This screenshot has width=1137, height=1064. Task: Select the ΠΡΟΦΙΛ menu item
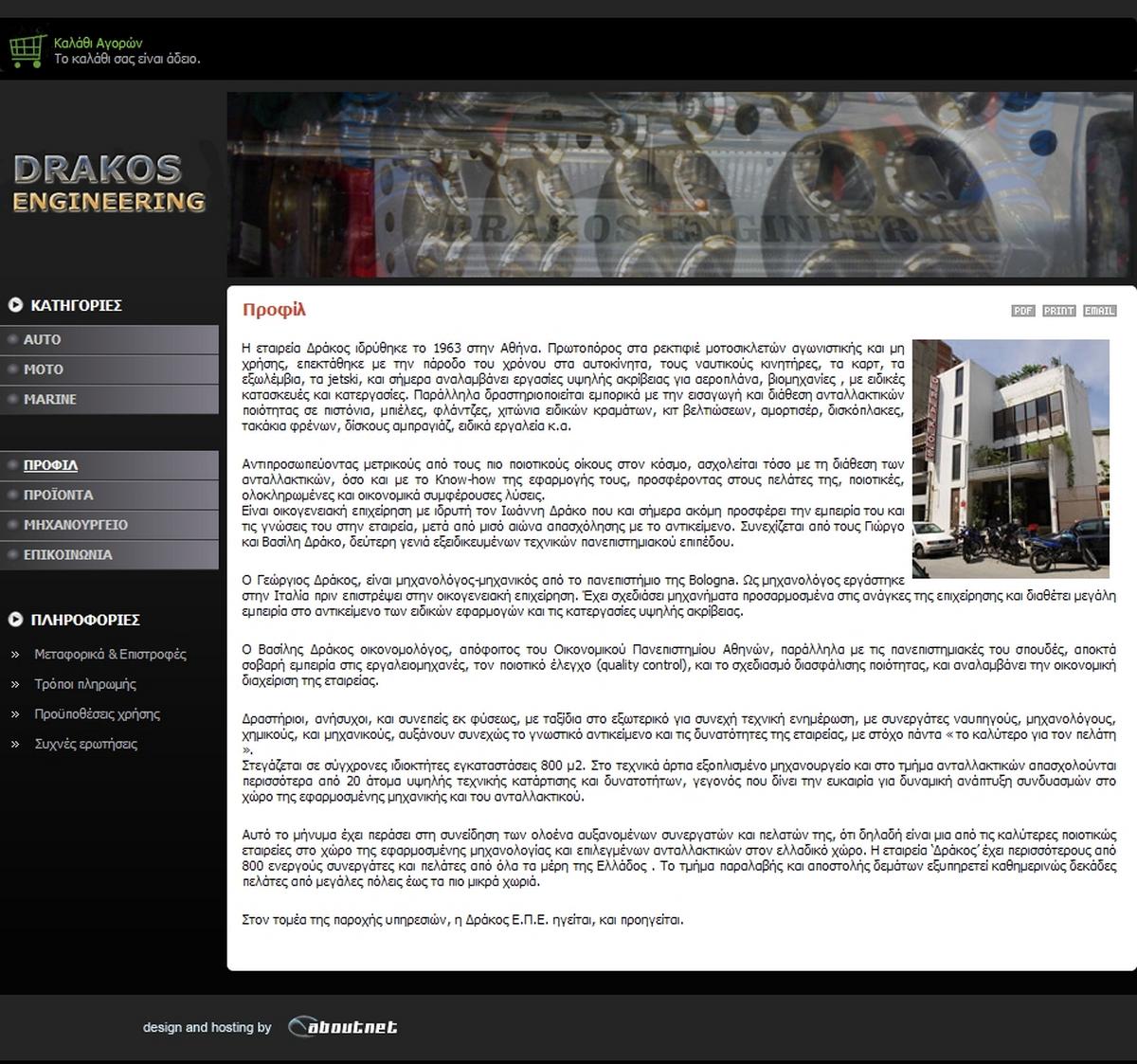pyautogui.click(x=109, y=465)
